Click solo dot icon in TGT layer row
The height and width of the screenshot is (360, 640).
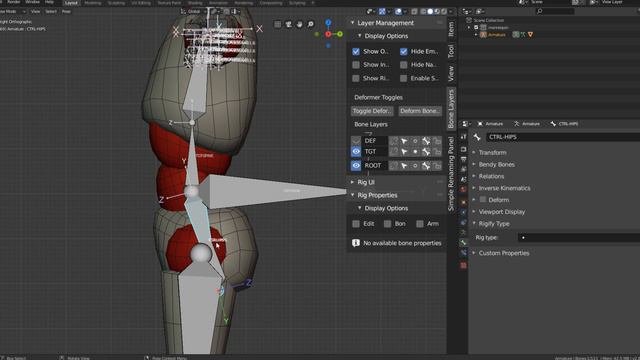(x=415, y=152)
